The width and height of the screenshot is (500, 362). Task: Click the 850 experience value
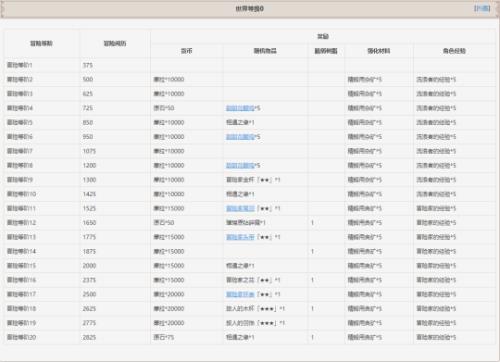click(x=88, y=123)
